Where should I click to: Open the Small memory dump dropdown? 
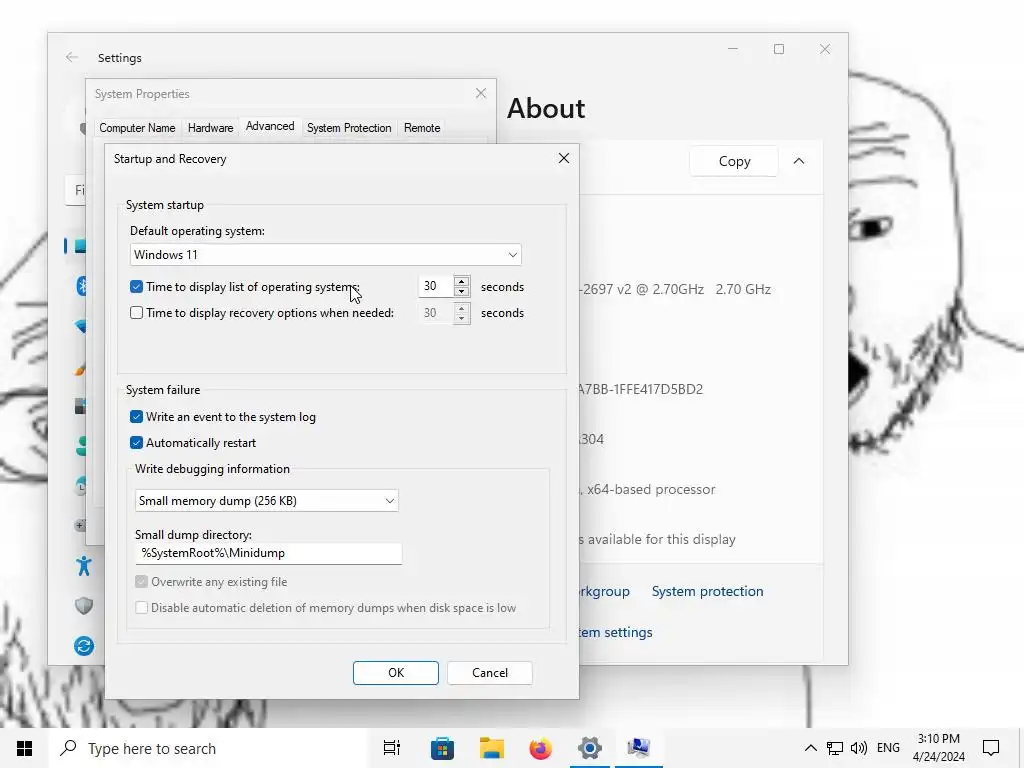point(266,501)
